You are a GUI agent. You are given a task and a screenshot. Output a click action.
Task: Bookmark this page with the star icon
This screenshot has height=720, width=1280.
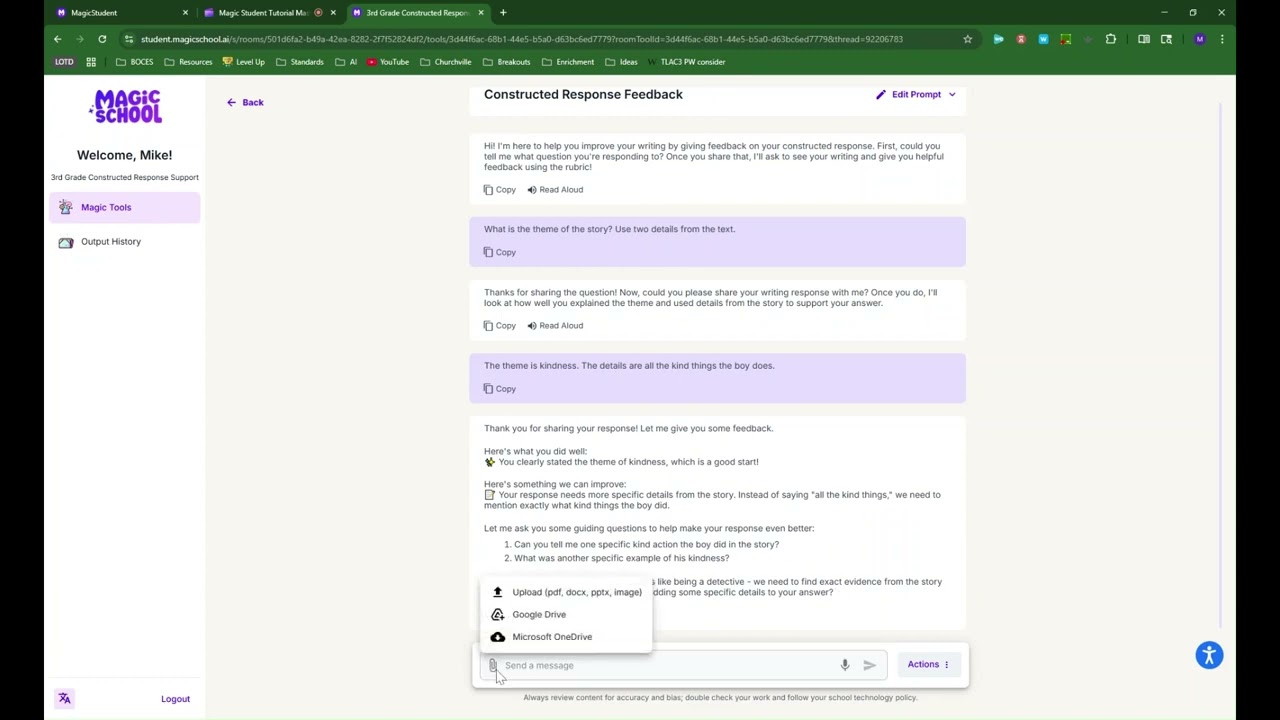[x=967, y=39]
